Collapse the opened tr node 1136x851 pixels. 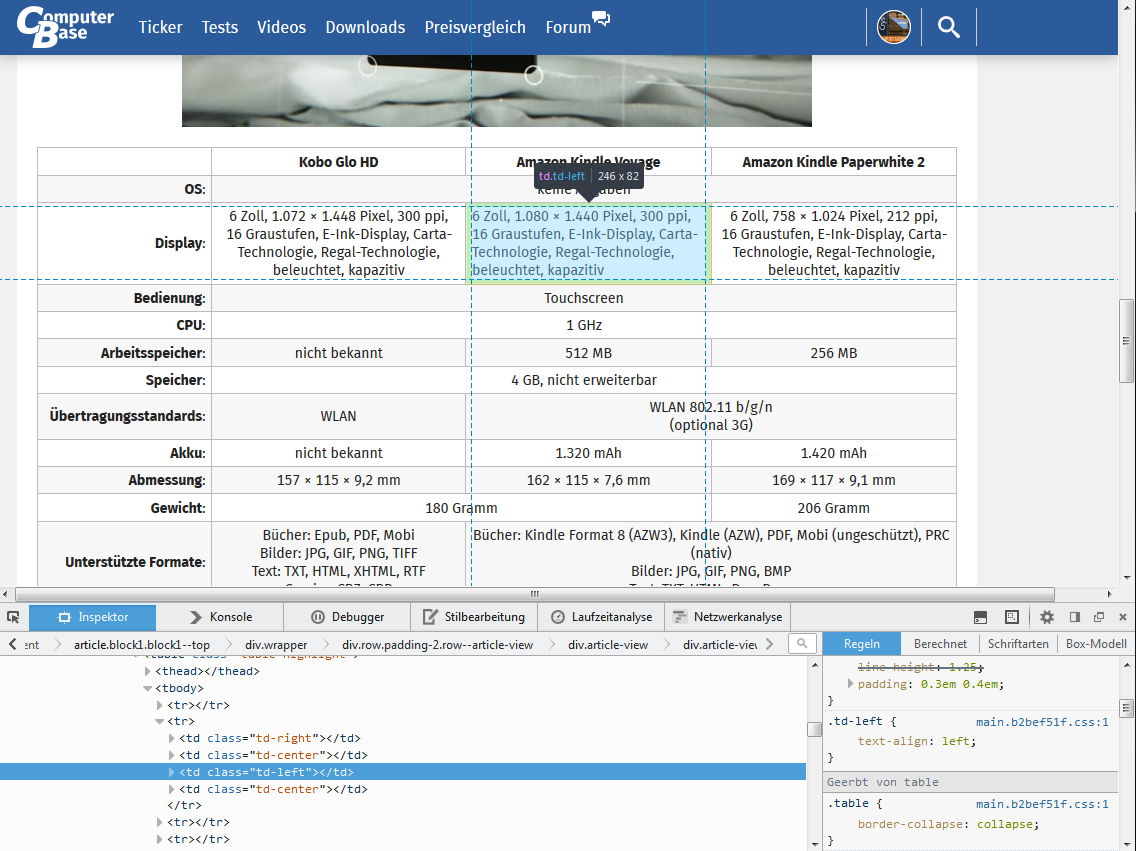click(x=160, y=721)
